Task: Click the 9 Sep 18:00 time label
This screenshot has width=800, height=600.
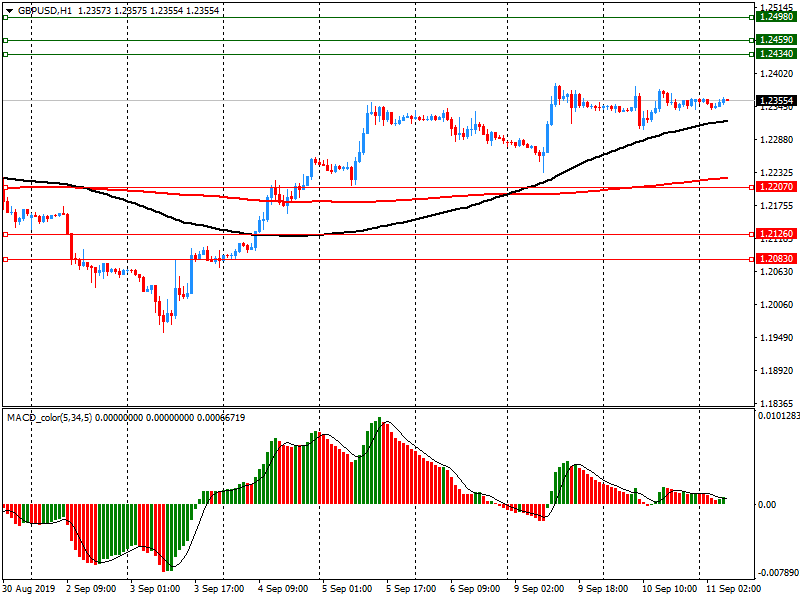Action: tap(603, 589)
